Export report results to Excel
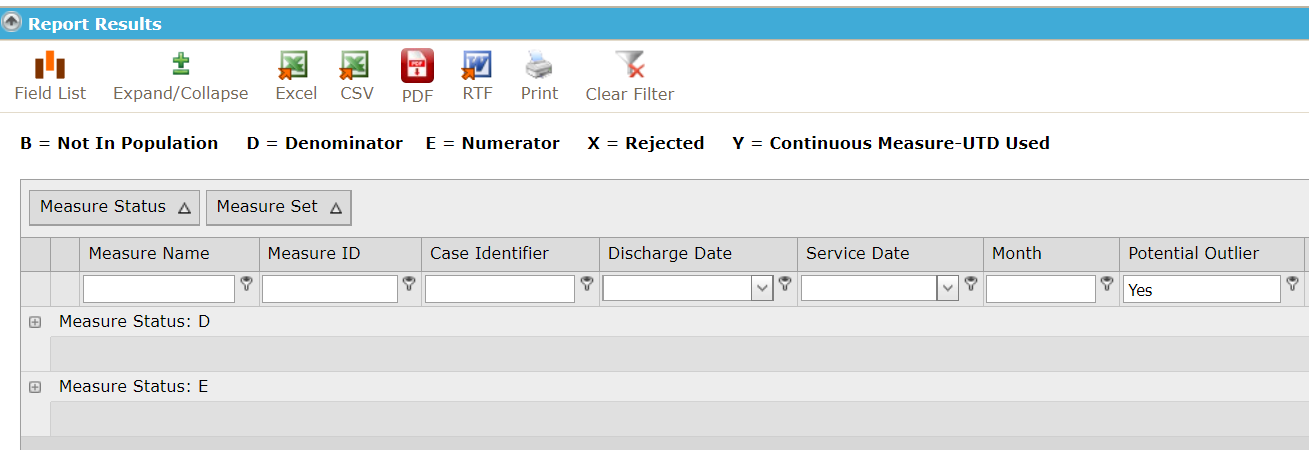 (295, 77)
